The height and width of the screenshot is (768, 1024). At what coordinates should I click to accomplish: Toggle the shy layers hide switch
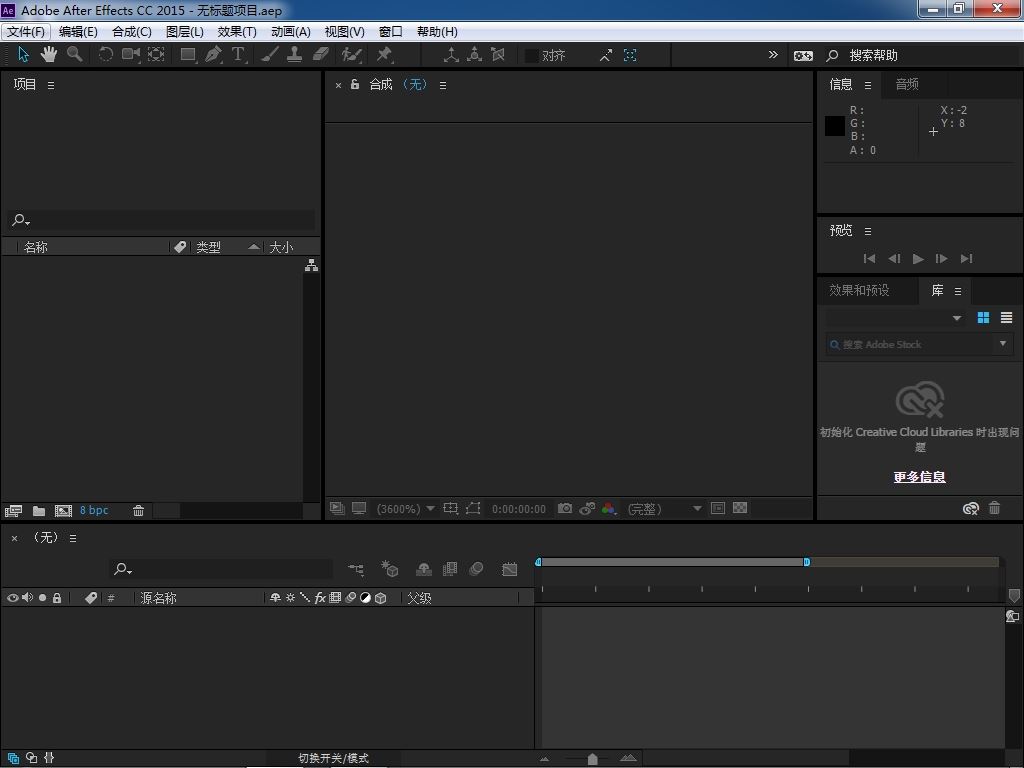pyautogui.click(x=424, y=569)
